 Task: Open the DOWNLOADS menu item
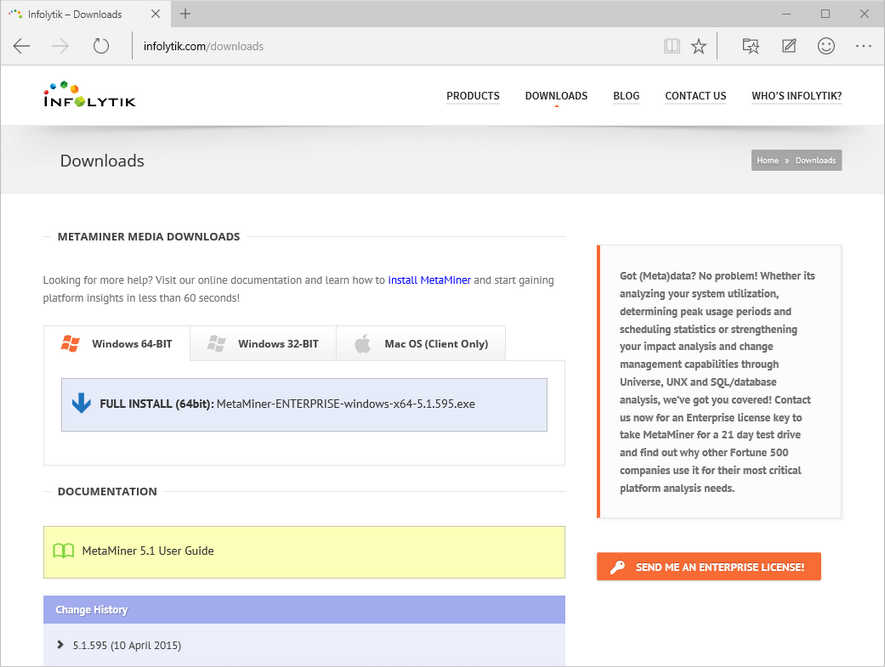click(556, 96)
